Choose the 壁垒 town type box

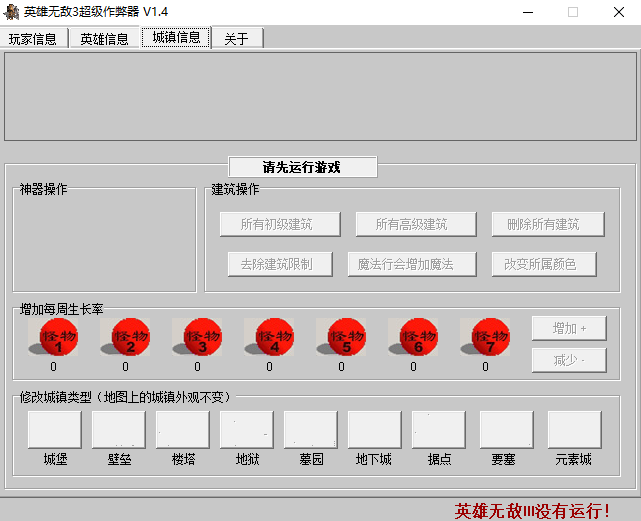coord(119,430)
